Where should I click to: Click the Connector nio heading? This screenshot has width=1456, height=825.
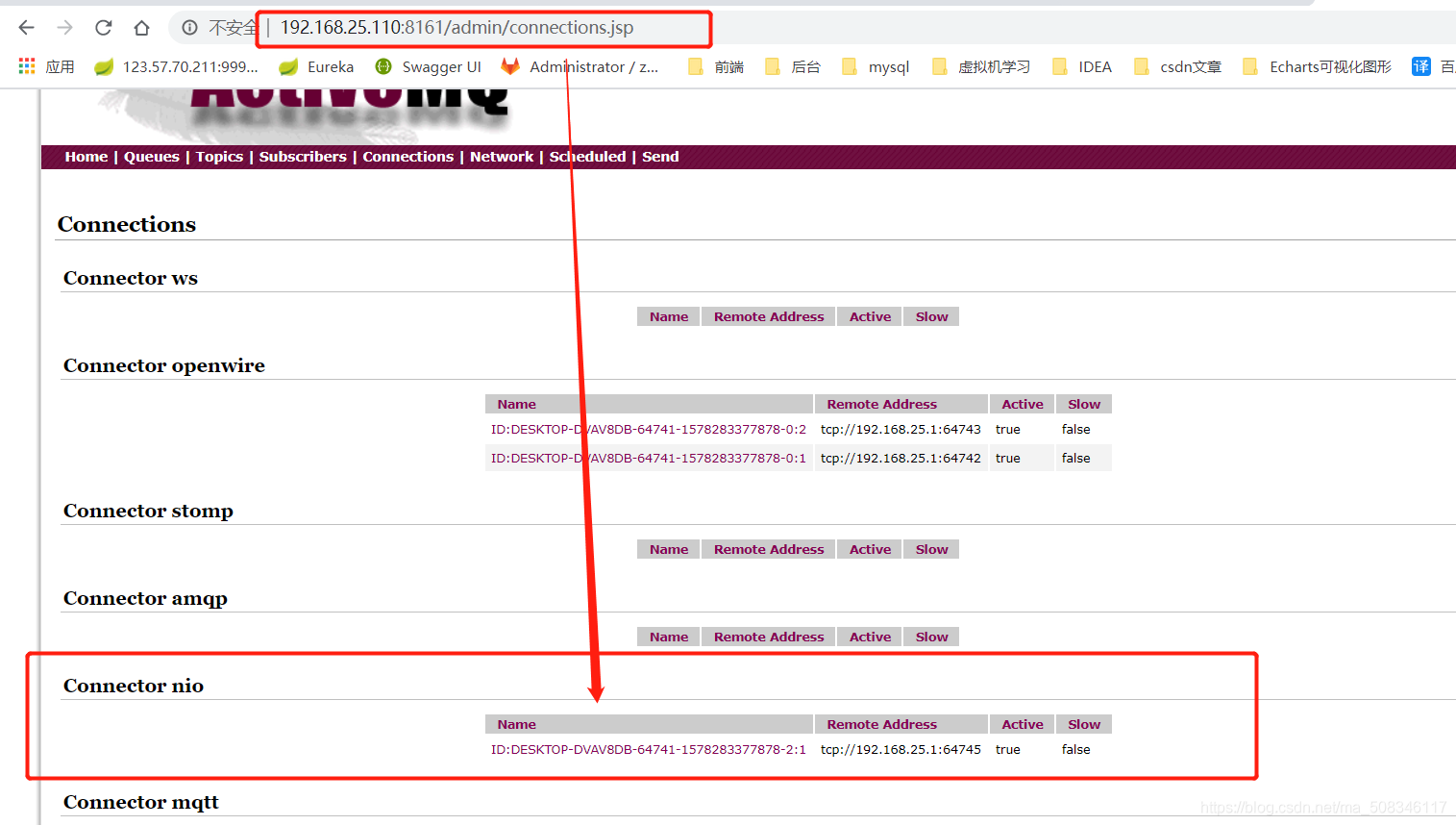[x=134, y=686]
